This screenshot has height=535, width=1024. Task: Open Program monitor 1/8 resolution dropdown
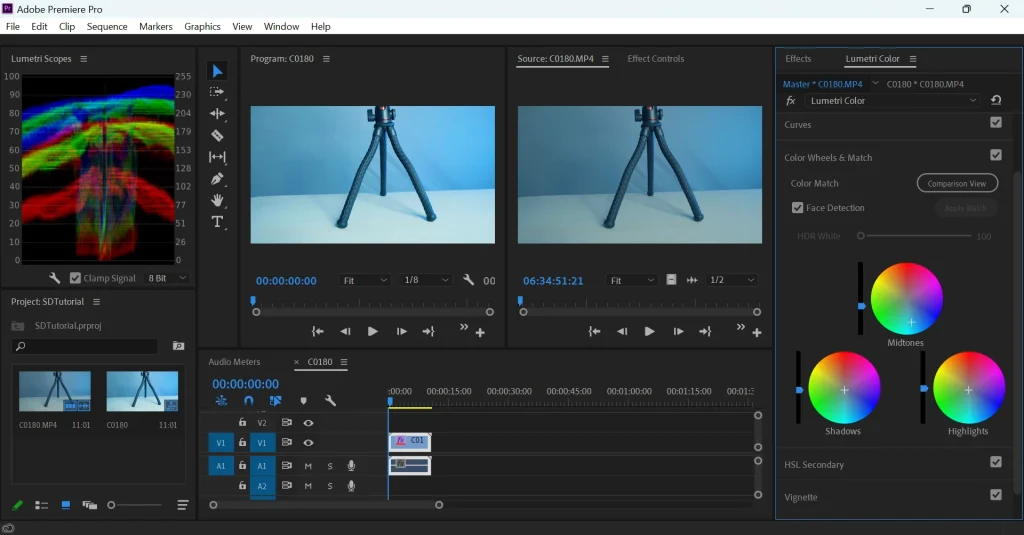[x=426, y=280]
